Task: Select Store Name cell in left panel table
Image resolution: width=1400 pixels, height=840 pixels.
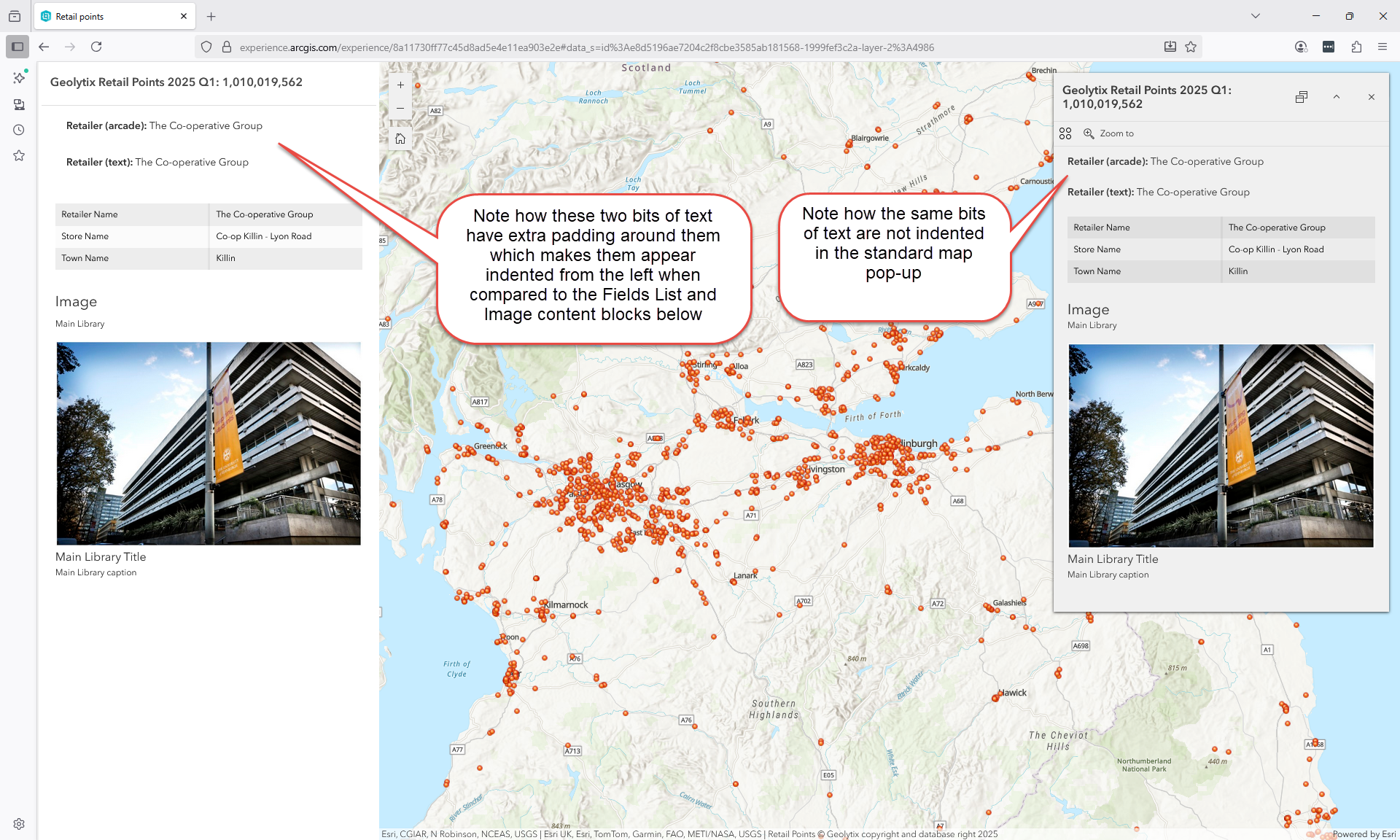Action: tap(132, 236)
